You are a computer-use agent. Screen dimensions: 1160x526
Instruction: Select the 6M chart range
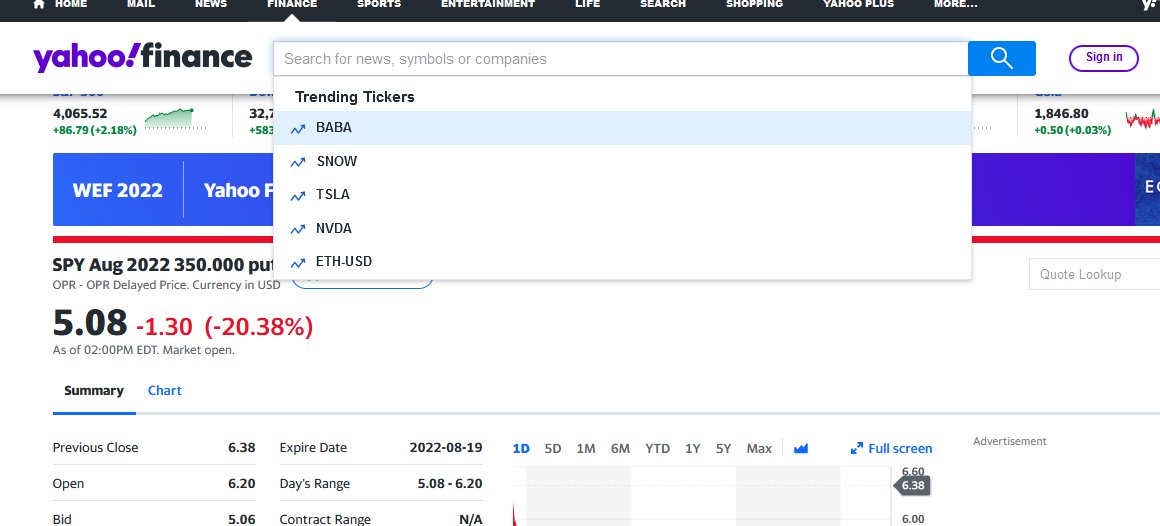click(x=620, y=448)
